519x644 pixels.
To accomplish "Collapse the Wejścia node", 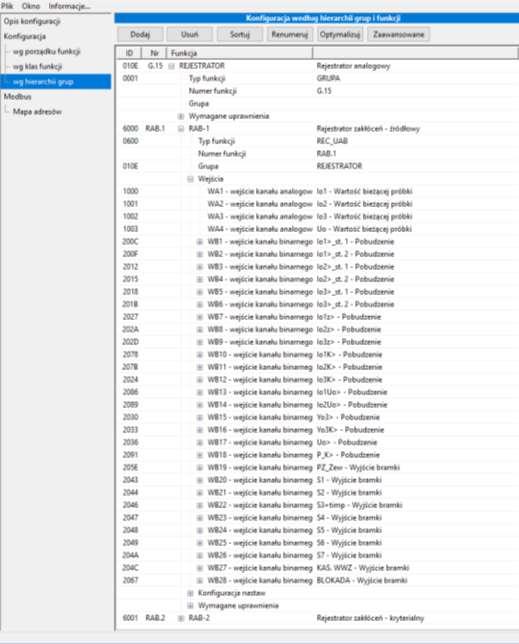I will [191, 179].
